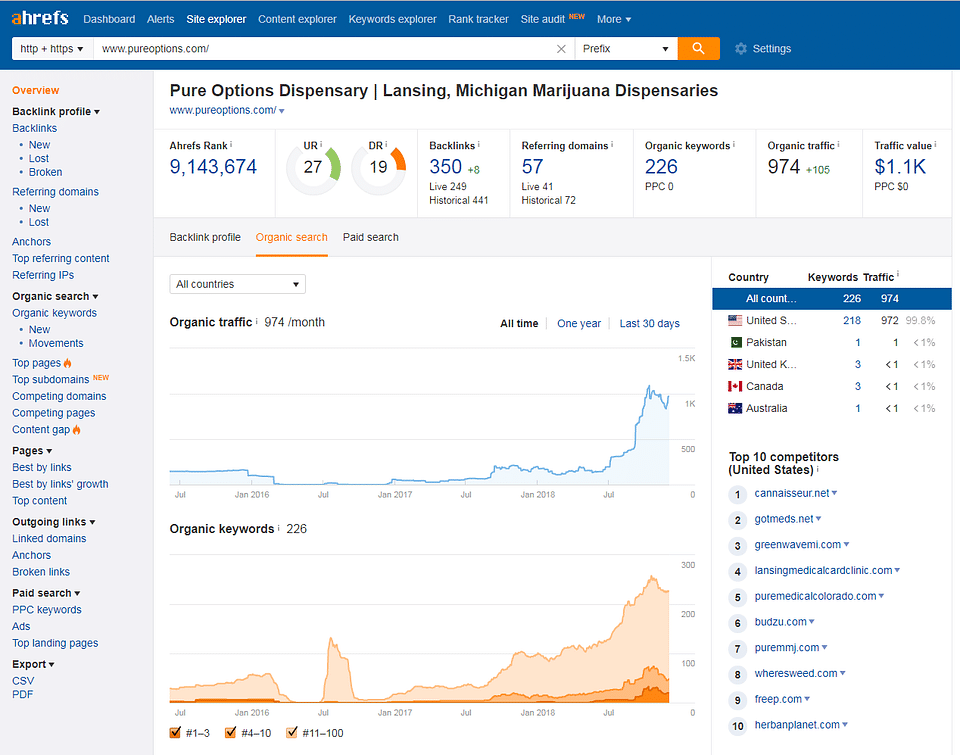
Task: Open the All countries dropdown
Action: (238, 284)
